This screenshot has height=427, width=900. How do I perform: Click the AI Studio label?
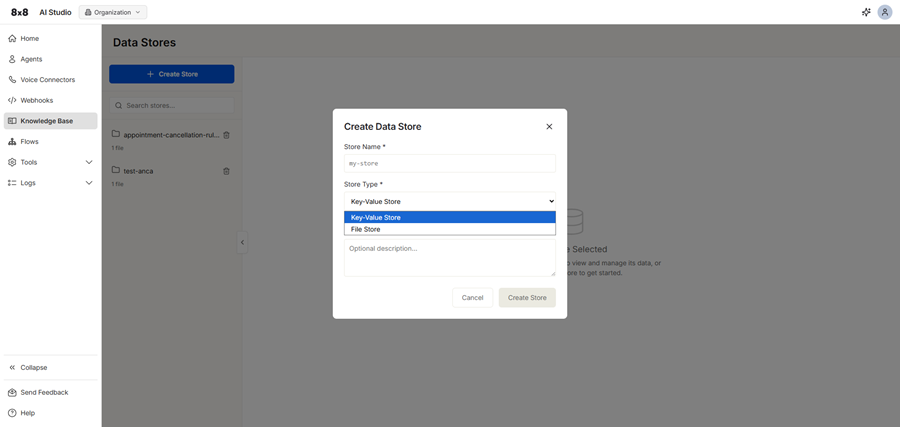pyautogui.click(x=56, y=12)
